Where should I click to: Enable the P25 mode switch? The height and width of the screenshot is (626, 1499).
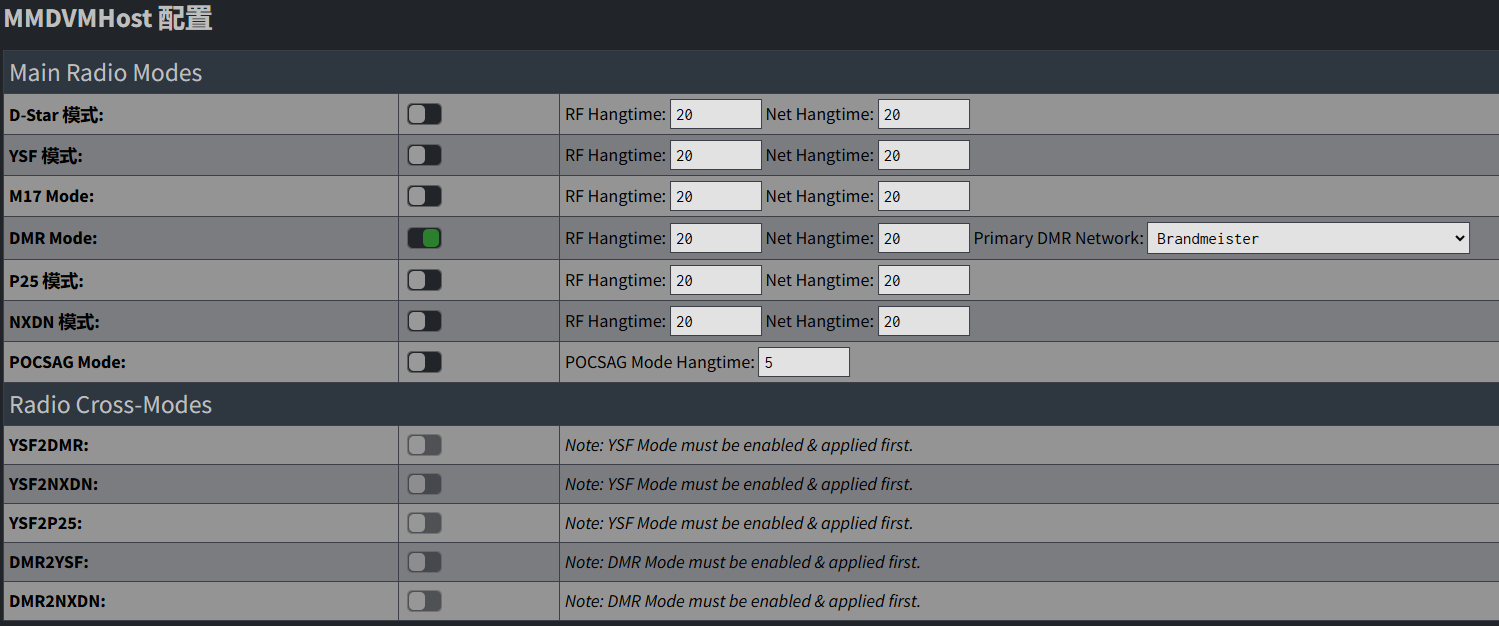[x=424, y=280]
